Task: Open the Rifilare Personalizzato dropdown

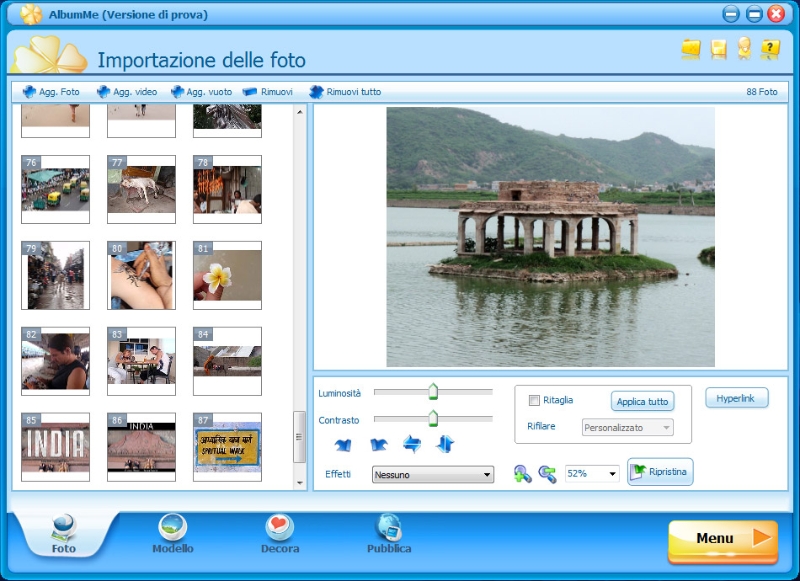Action: click(x=627, y=427)
